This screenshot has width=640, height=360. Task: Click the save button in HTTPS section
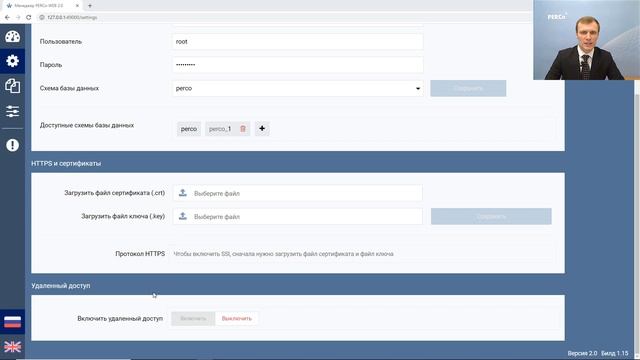click(491, 216)
